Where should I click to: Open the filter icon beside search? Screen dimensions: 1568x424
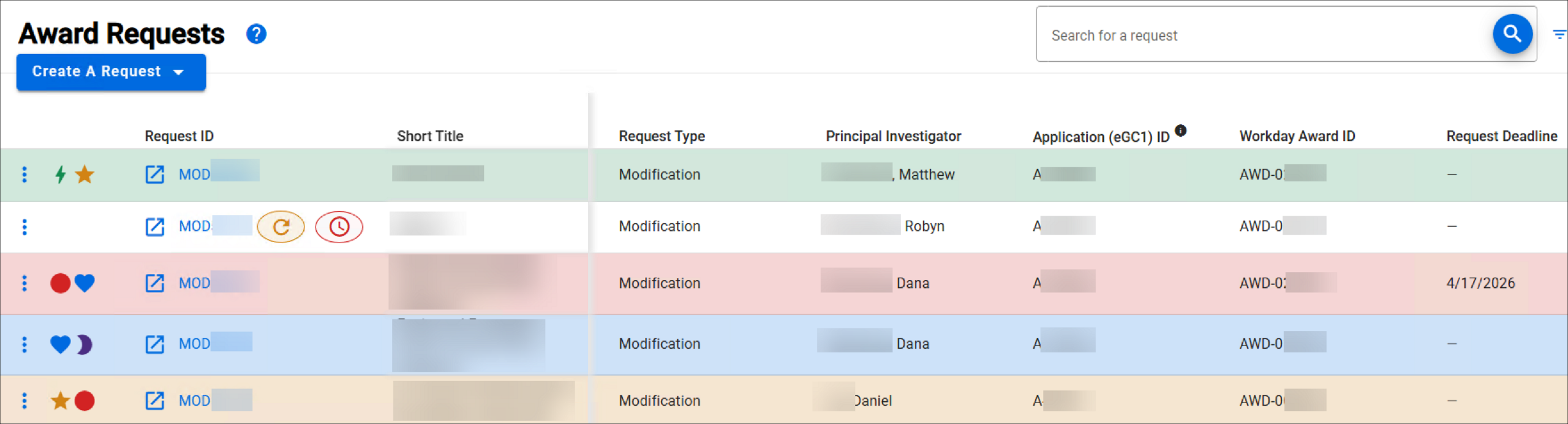(1559, 34)
